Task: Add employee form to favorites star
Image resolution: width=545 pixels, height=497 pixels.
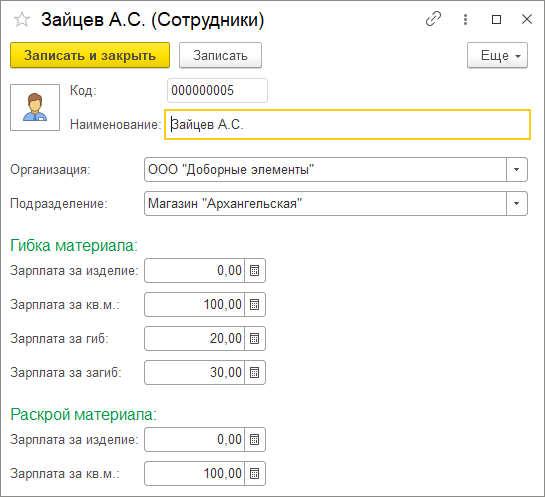Action: (x=22, y=19)
